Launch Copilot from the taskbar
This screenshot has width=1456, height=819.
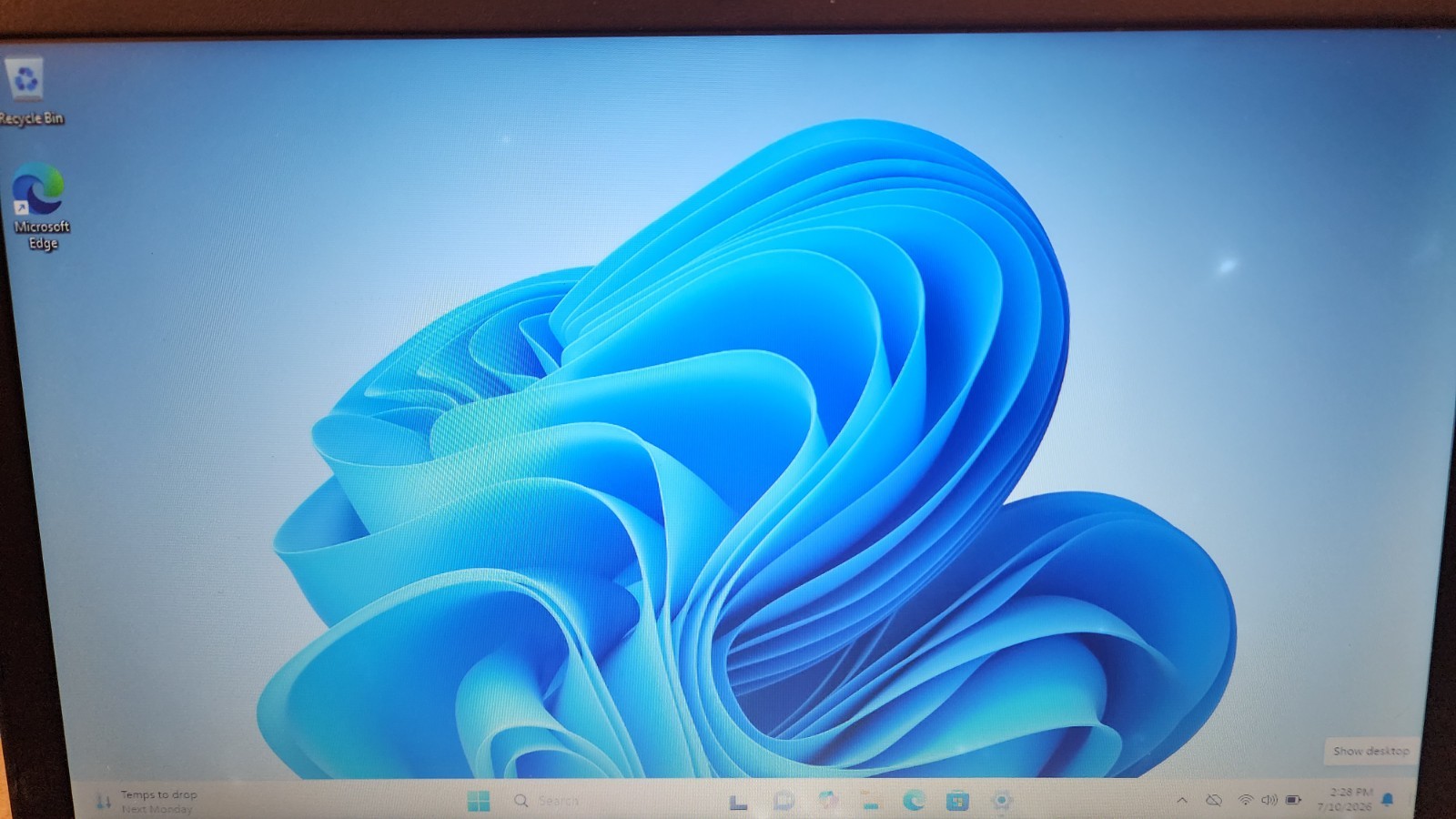coord(827,801)
